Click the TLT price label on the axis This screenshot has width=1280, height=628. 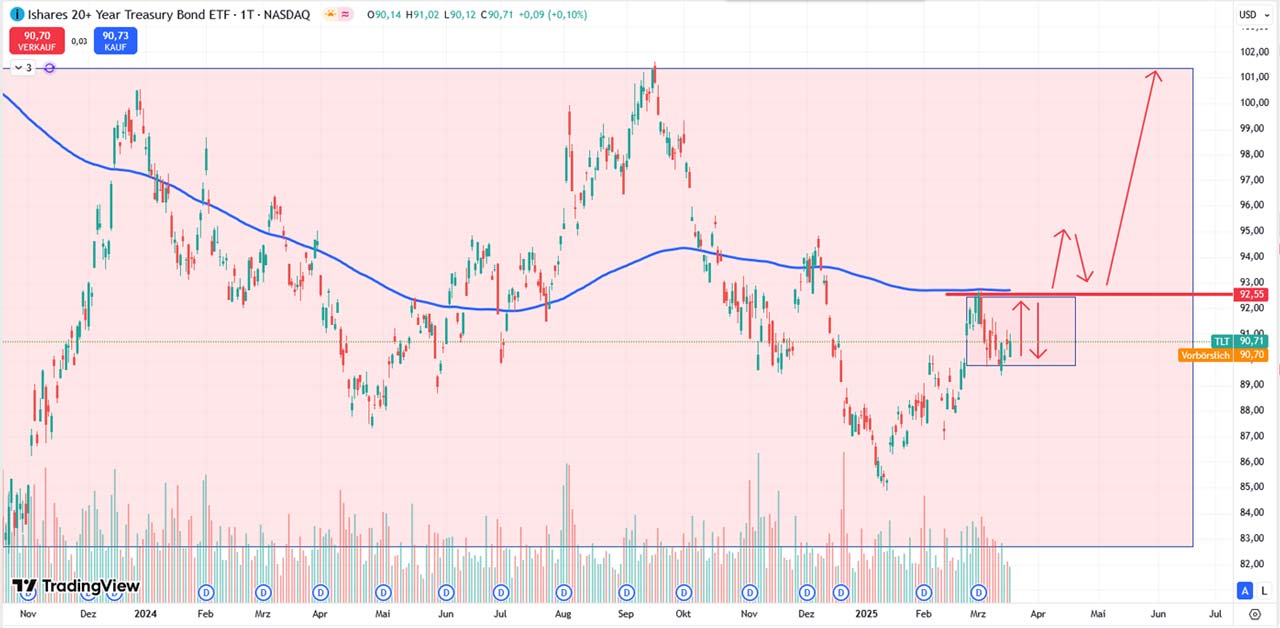[x=1239, y=341]
